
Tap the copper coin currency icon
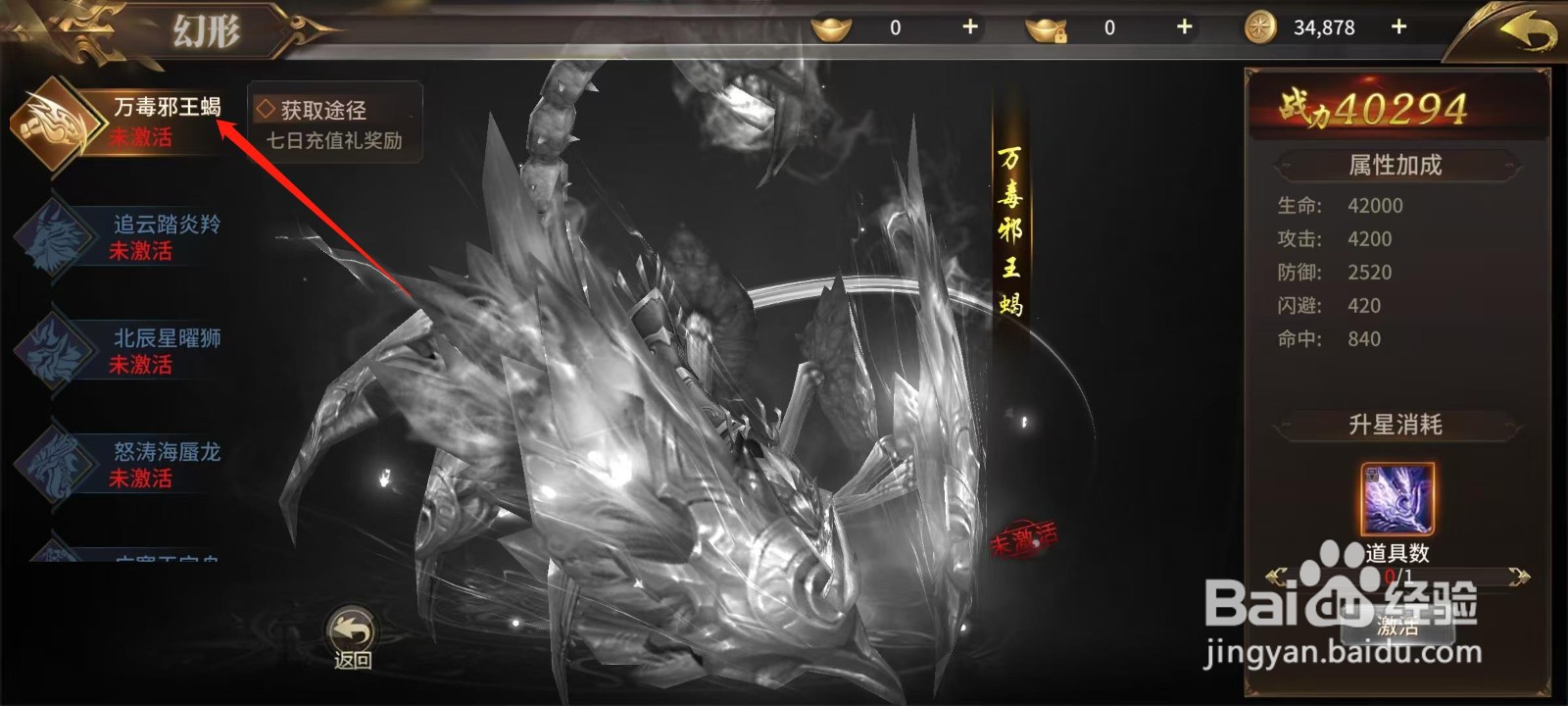click(1260, 28)
